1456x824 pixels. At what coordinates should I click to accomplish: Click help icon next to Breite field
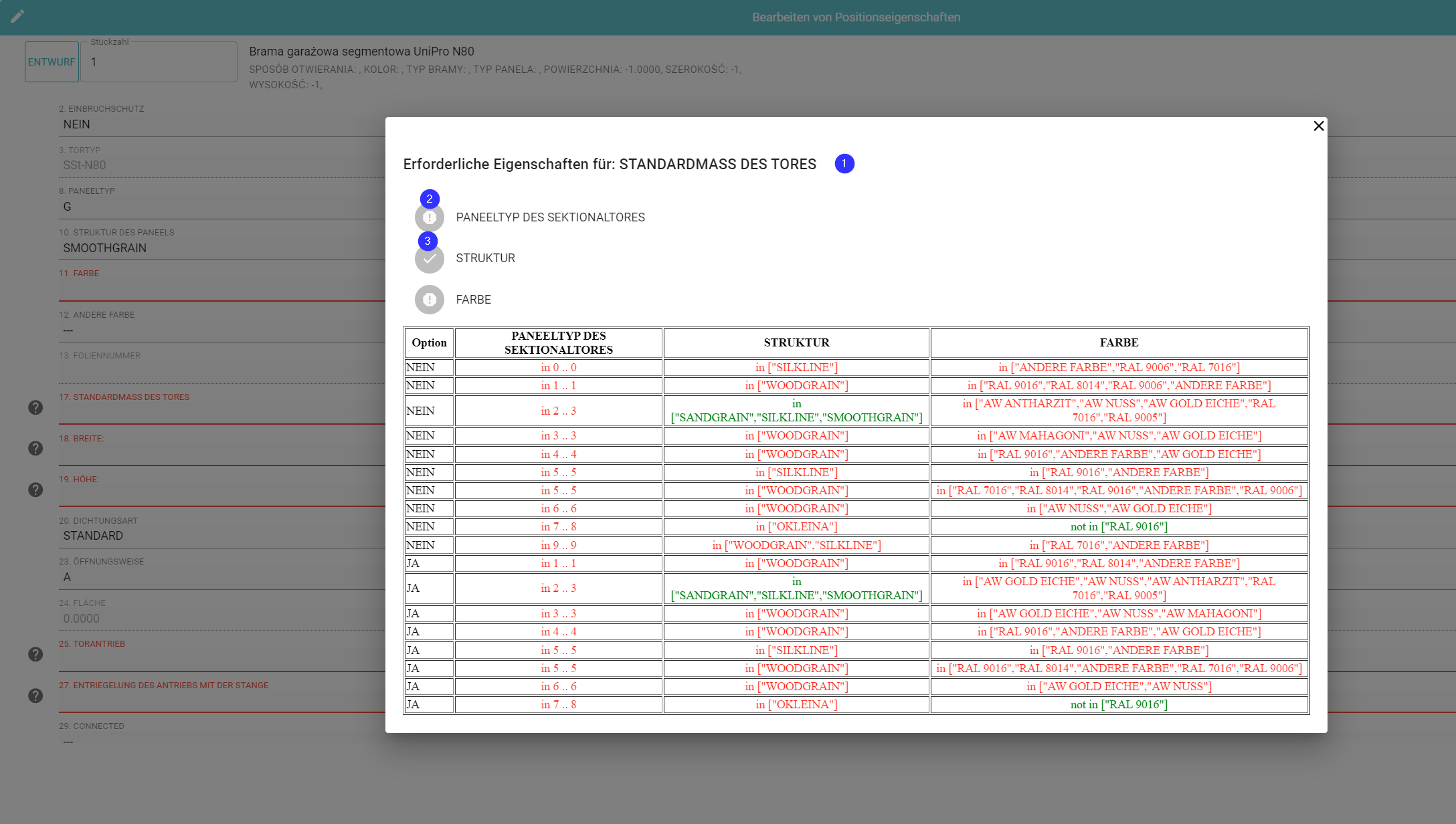(35, 448)
